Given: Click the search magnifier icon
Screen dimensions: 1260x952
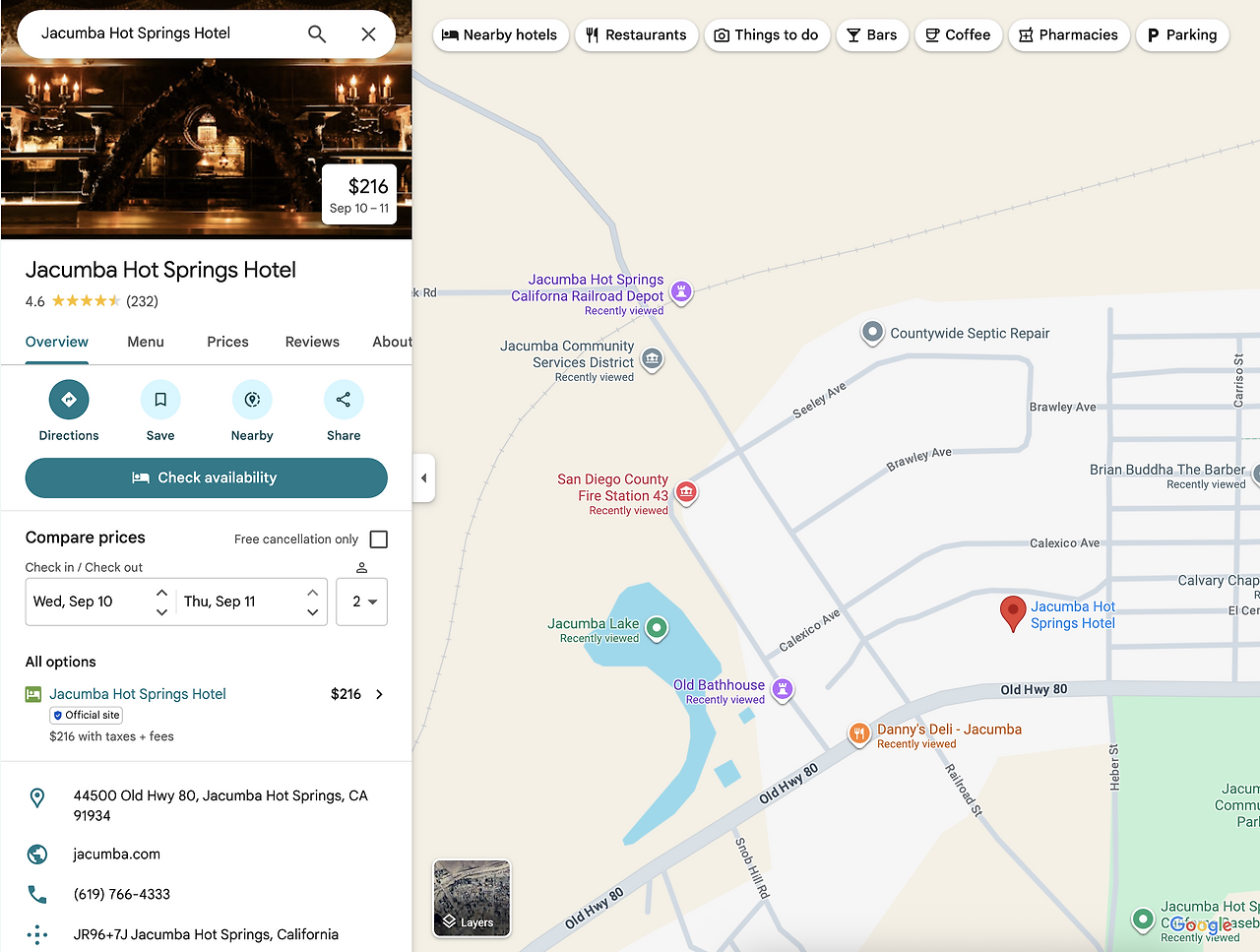Looking at the screenshot, I should [x=317, y=33].
